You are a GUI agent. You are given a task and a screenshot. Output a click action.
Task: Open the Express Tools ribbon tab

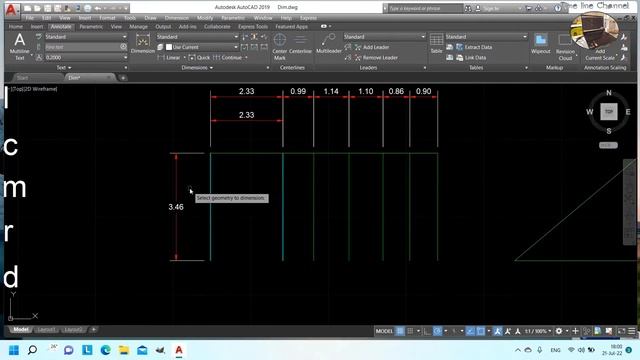[253, 27]
